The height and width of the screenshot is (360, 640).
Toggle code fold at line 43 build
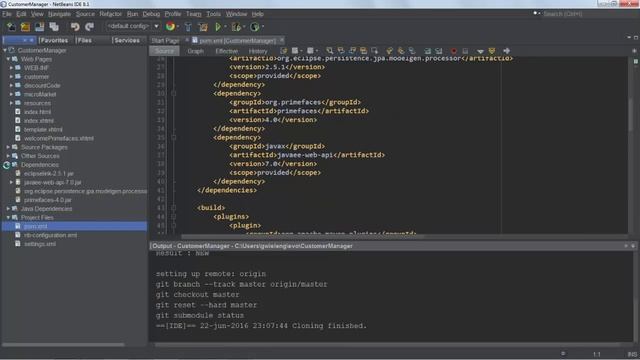point(173,208)
